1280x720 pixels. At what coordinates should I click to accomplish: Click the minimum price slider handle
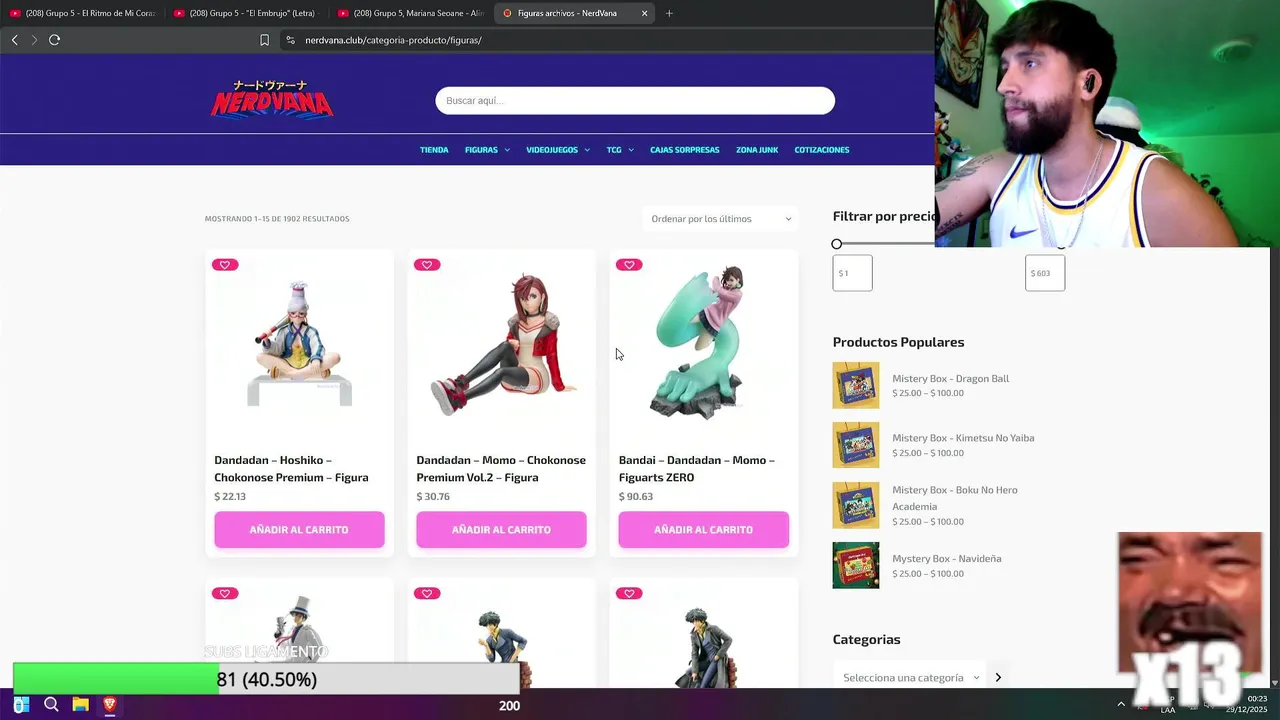tap(837, 244)
